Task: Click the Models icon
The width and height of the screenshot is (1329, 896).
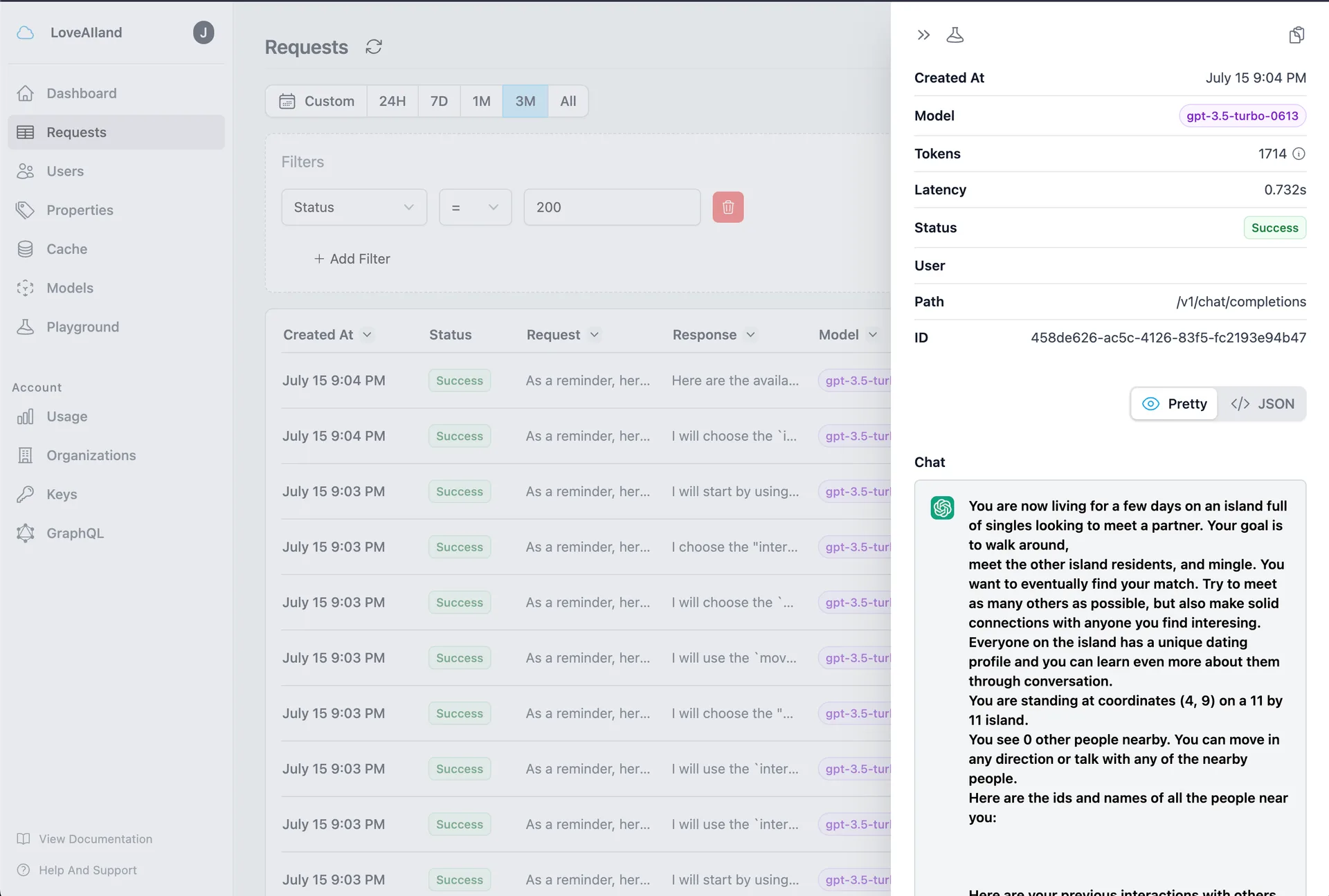Action: tap(26, 288)
